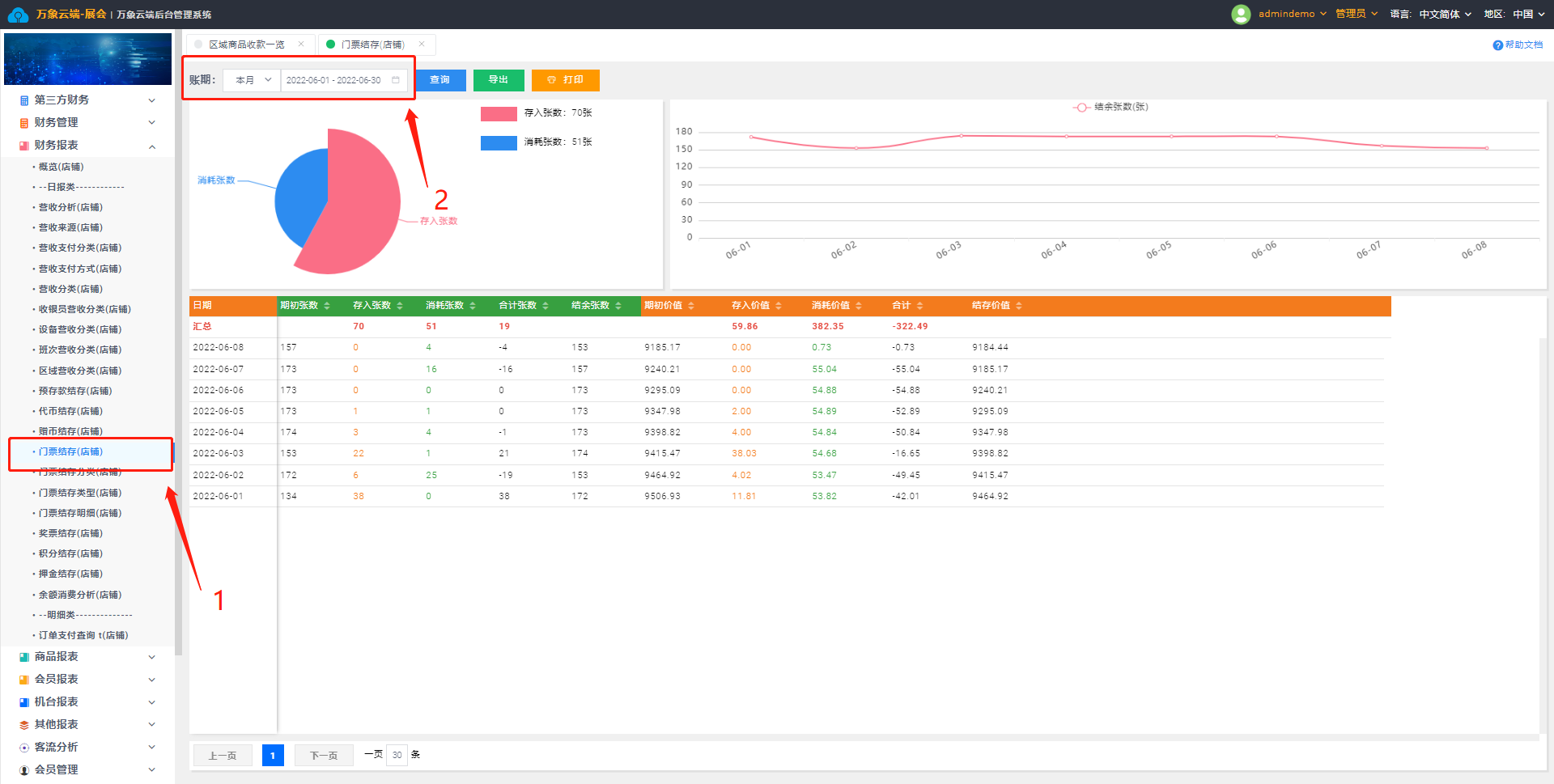Click the 商品报表 menu icon
This screenshot has width=1554, height=784.
tap(24, 657)
